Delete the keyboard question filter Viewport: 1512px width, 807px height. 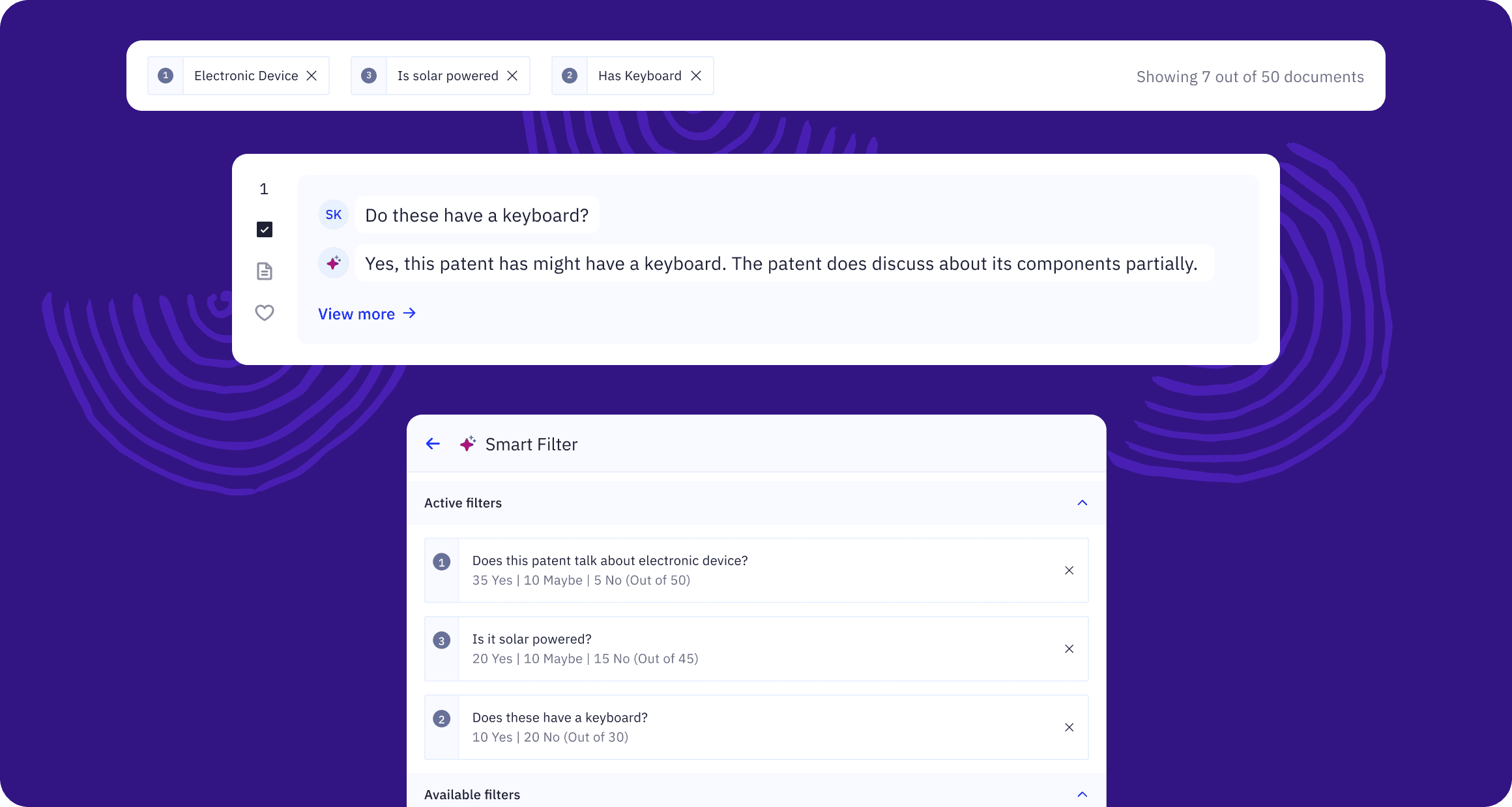[x=1069, y=727]
